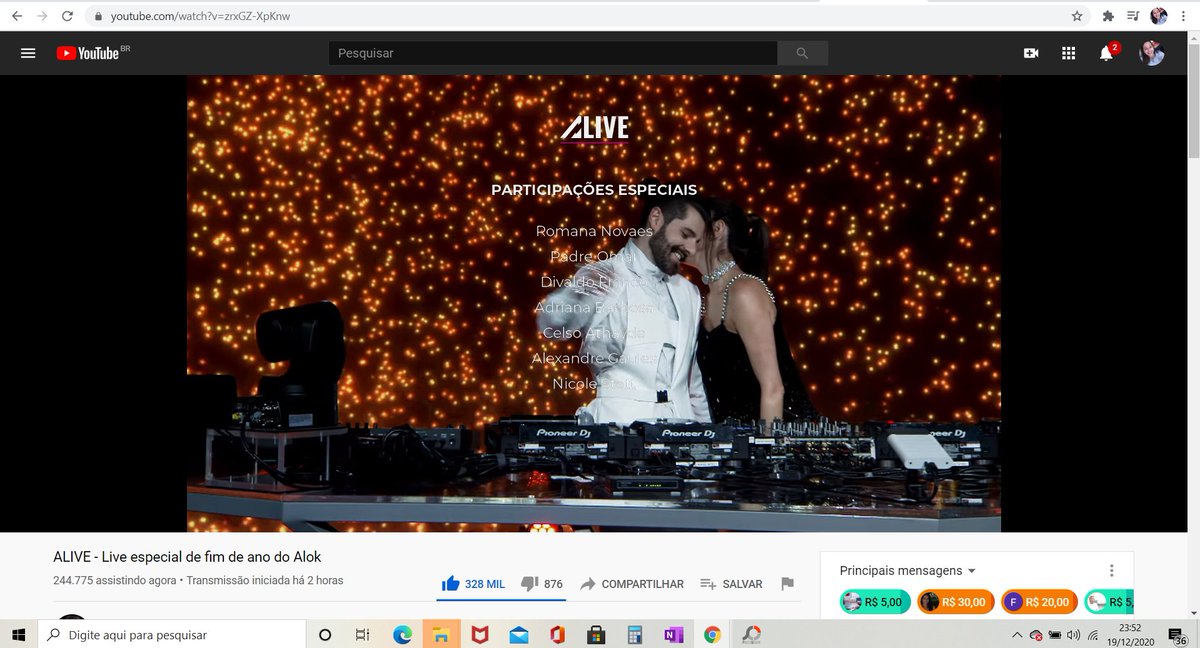Open Microsoft Office from taskbar
The height and width of the screenshot is (648, 1200).
tap(557, 634)
